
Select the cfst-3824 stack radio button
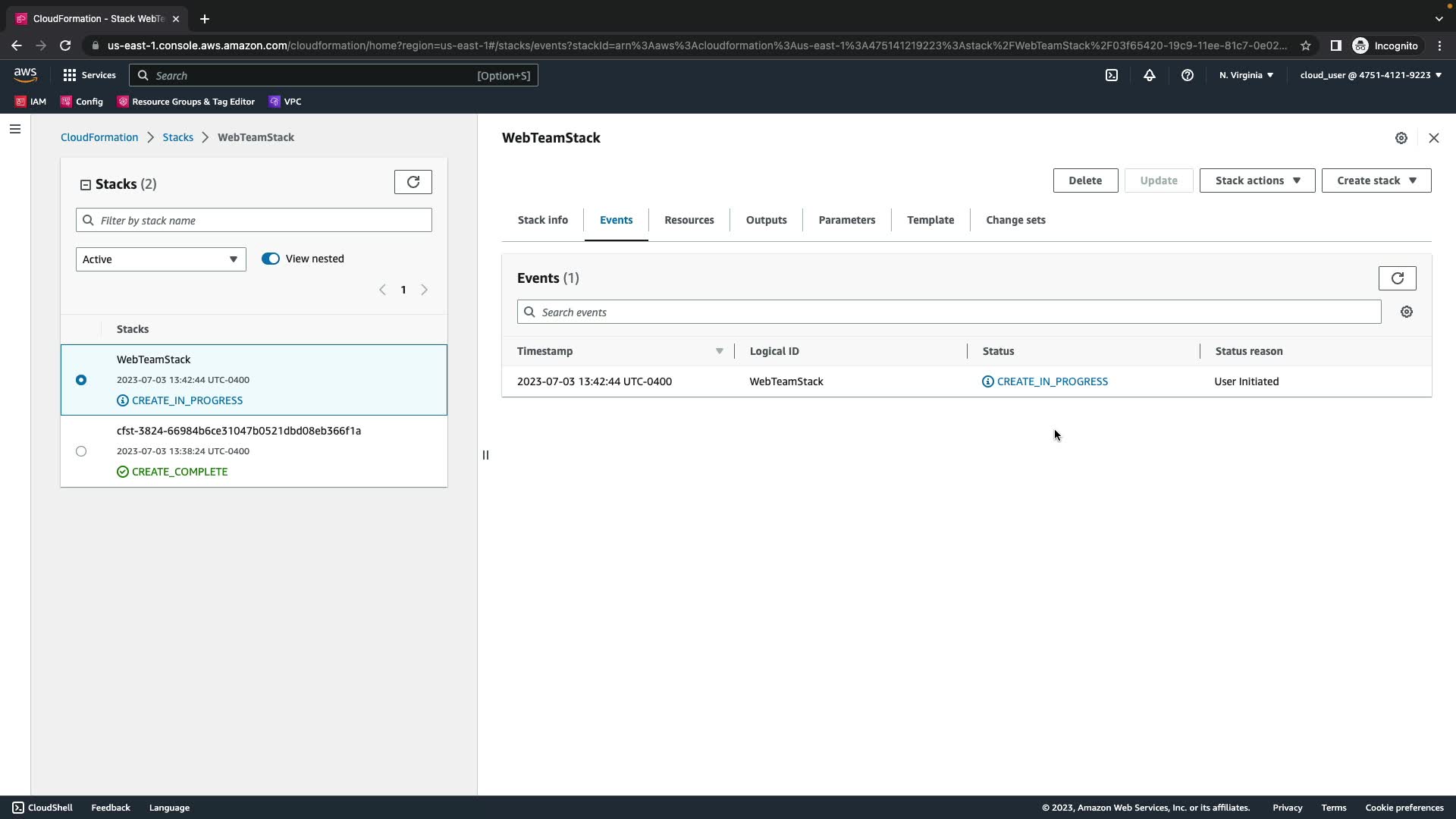tap(81, 451)
